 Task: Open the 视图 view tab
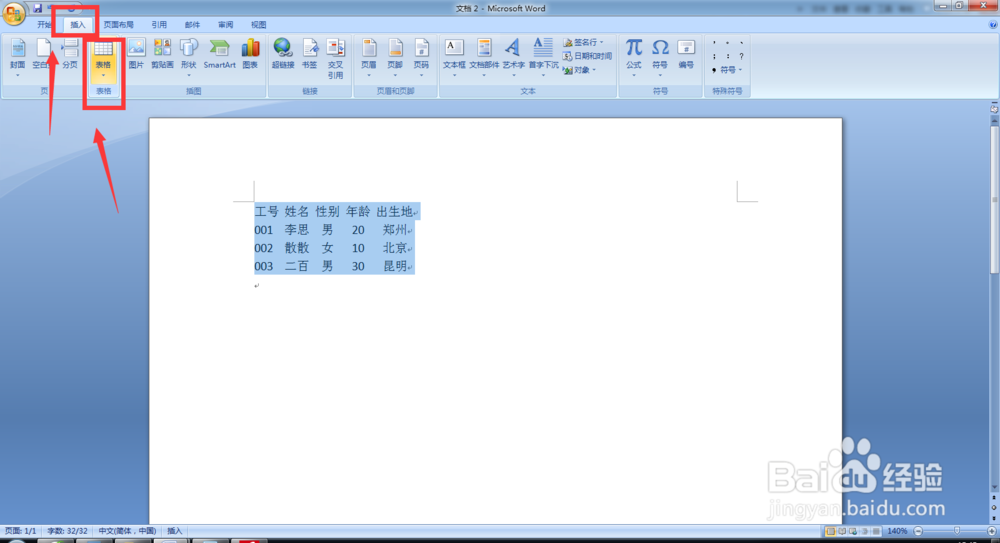pyautogui.click(x=258, y=25)
